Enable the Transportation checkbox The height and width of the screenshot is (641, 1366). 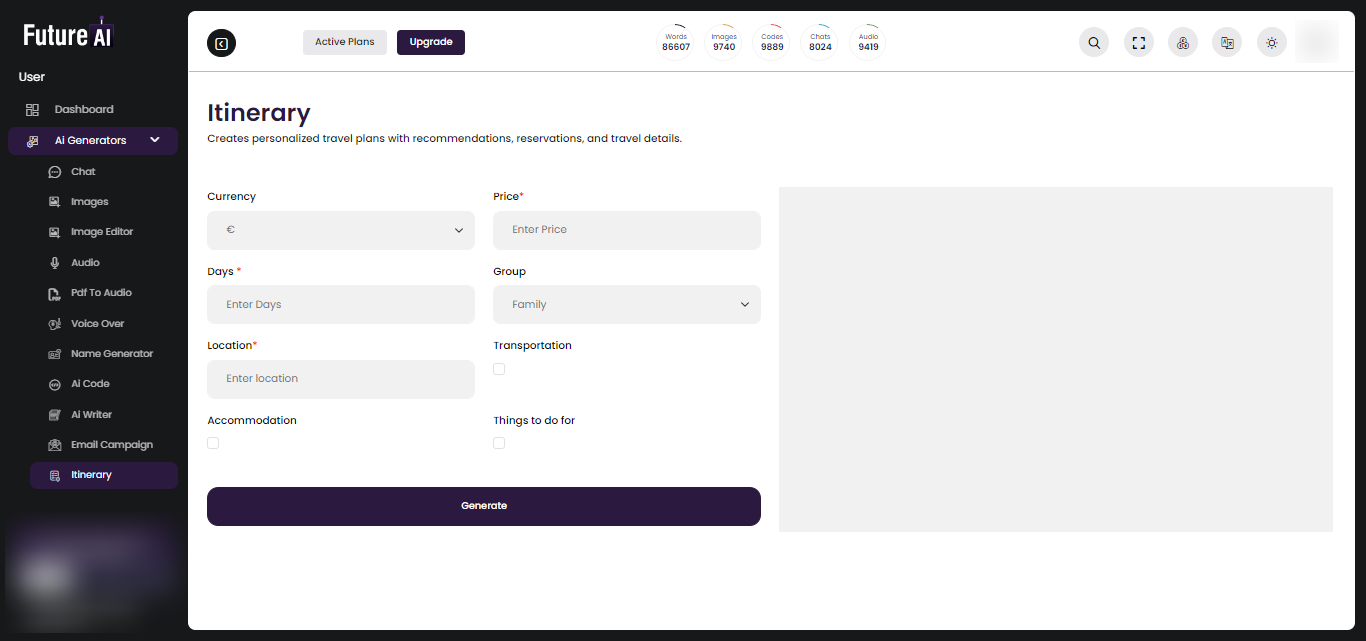[x=499, y=369]
